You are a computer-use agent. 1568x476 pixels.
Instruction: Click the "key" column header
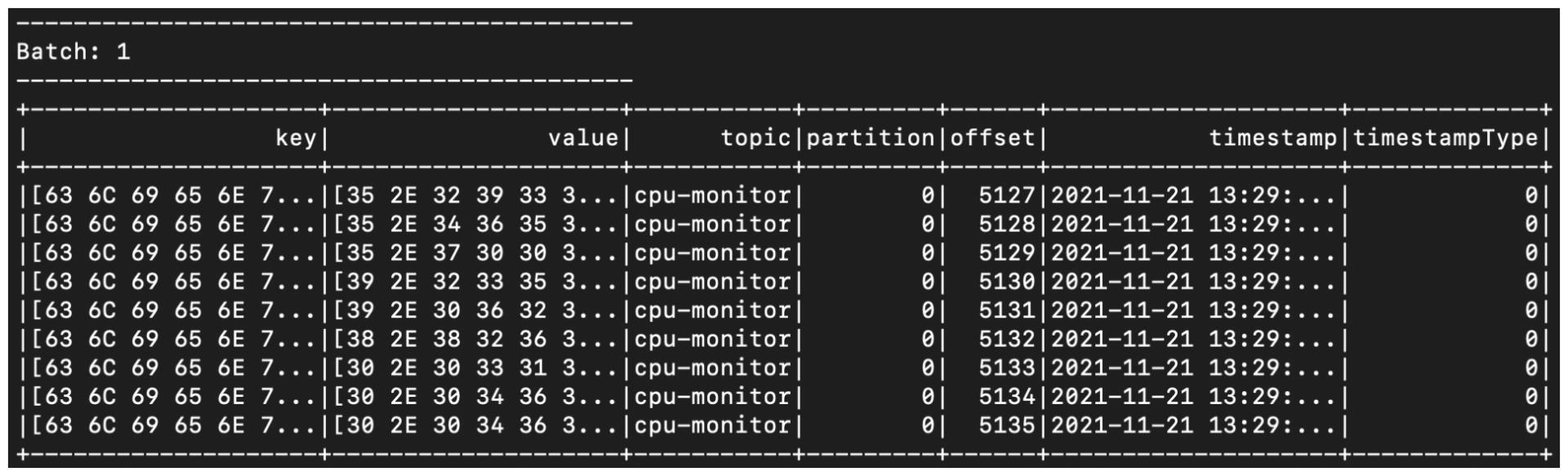point(295,138)
